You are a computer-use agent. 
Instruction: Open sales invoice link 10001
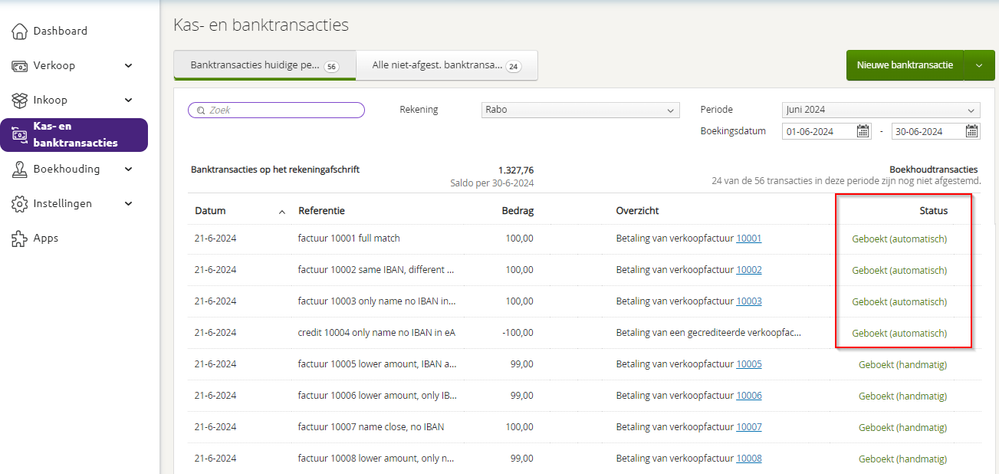coord(749,239)
